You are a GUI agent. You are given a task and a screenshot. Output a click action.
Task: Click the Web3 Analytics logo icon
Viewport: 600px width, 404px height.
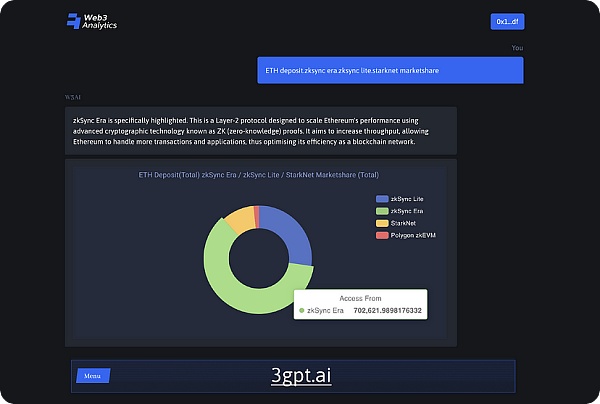[x=73, y=21]
